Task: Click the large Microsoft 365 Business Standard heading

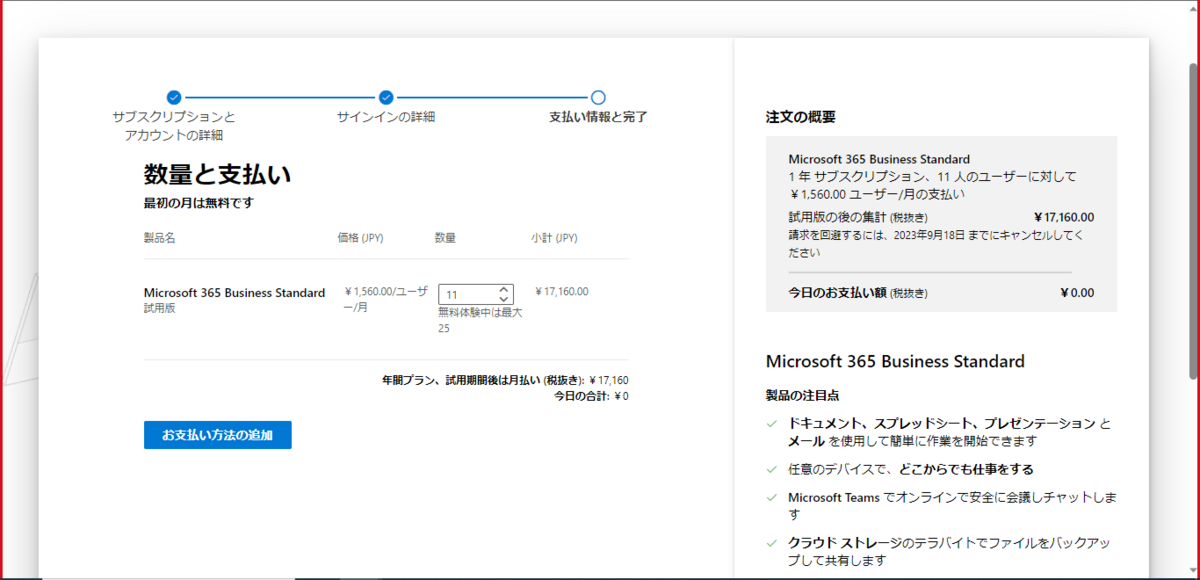Action: (x=895, y=362)
